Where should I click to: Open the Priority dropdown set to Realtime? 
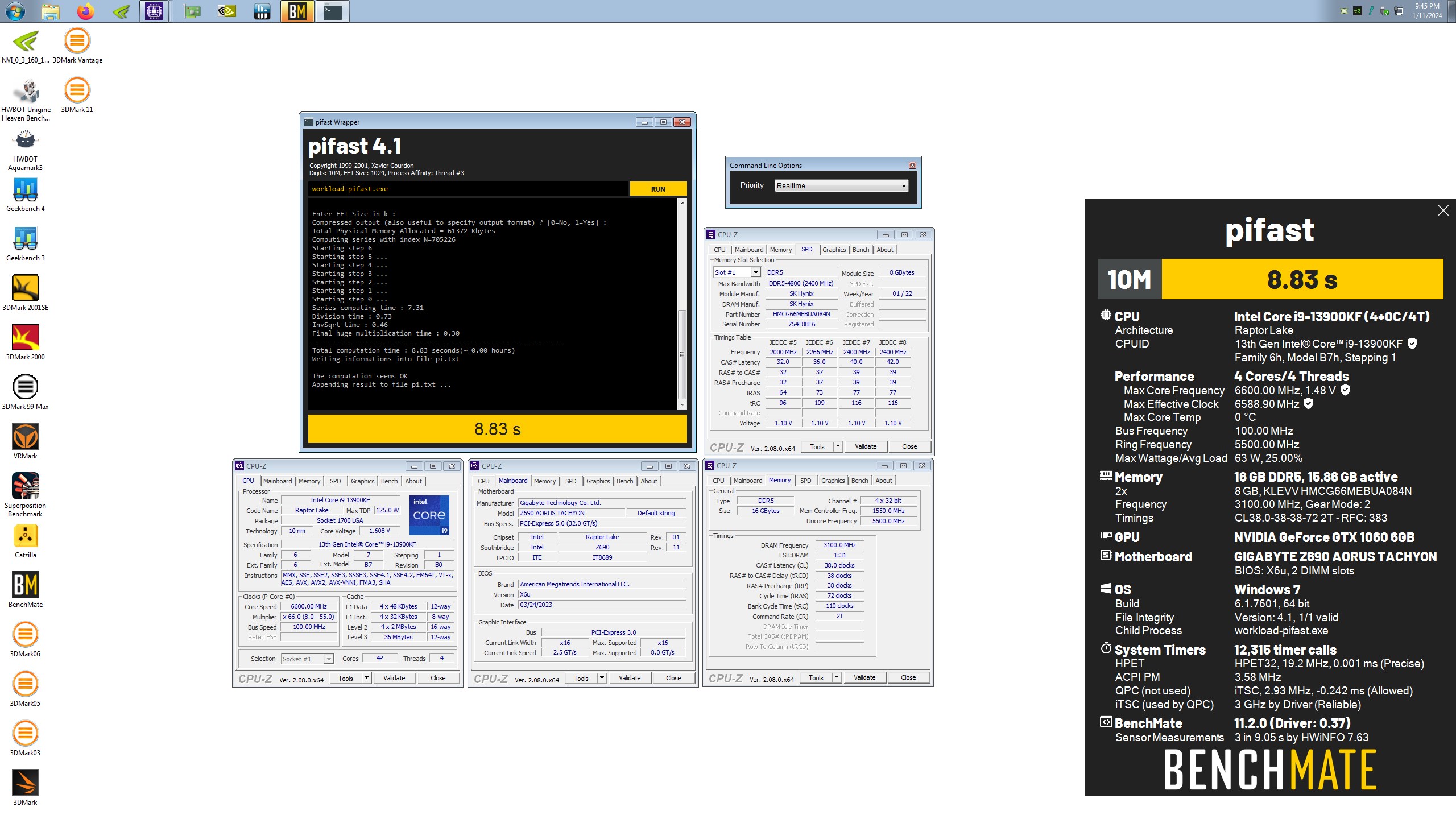[841, 186]
